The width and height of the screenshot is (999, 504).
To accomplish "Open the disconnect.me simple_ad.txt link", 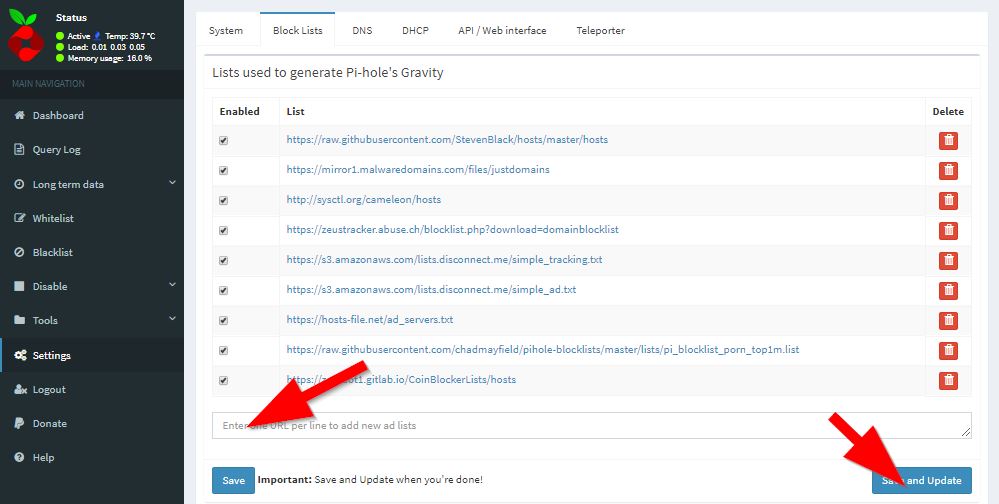I will (x=431, y=289).
